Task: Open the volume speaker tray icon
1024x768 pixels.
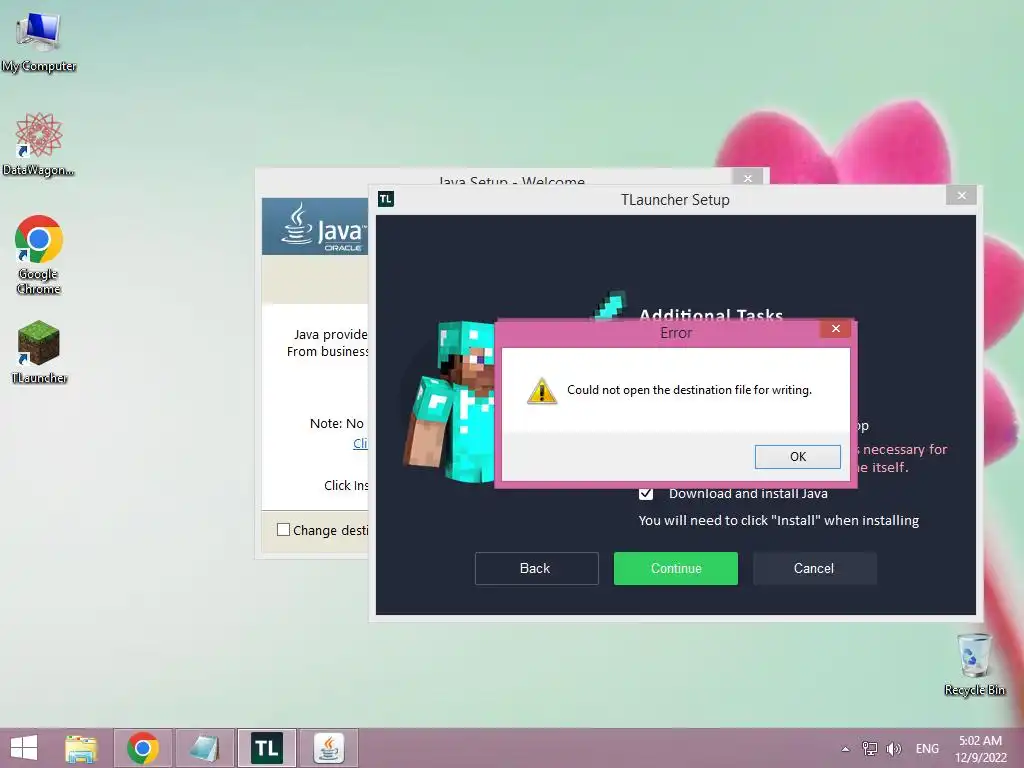Action: click(893, 748)
